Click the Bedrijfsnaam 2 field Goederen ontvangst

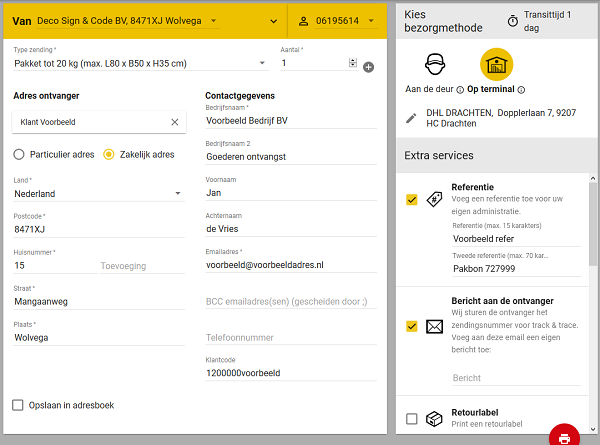[291, 157]
